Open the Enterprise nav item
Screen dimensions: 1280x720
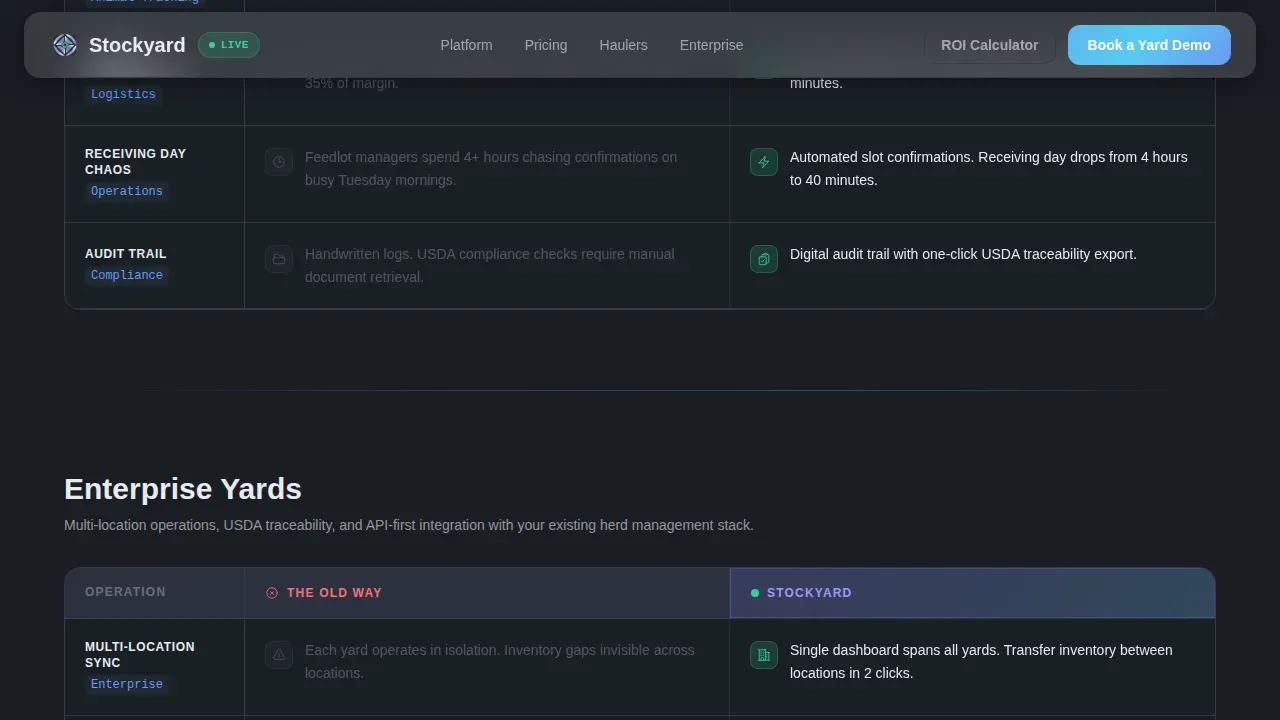coord(711,45)
